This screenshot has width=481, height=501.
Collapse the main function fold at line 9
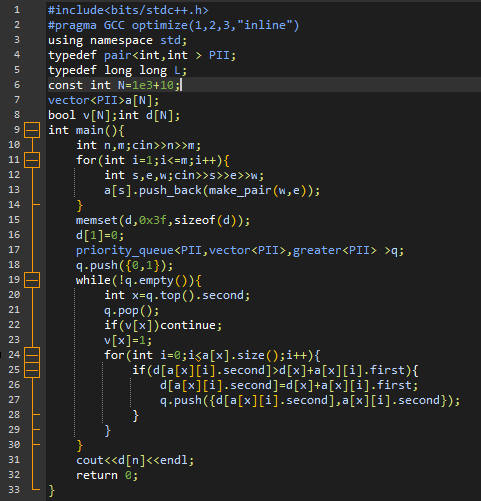[32, 130]
